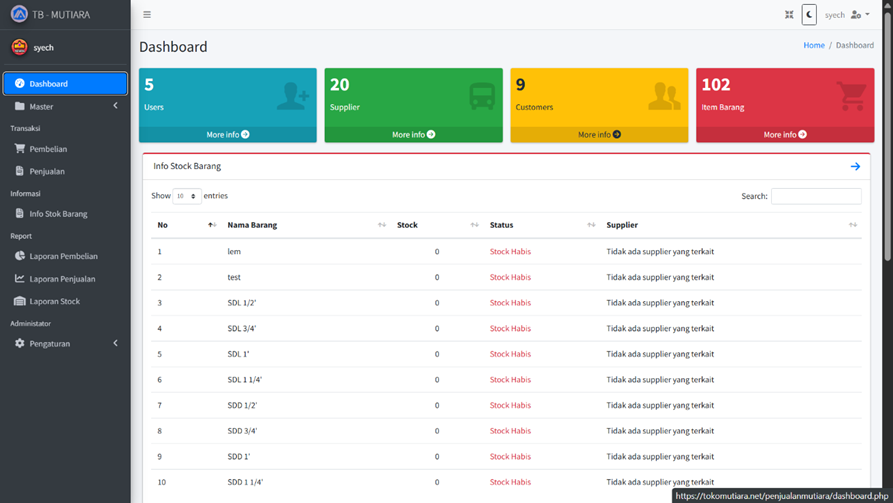Viewport: 893px width, 503px height.
Task: Click the Laporan Penjualan line chart icon
Action: pyautogui.click(x=20, y=279)
